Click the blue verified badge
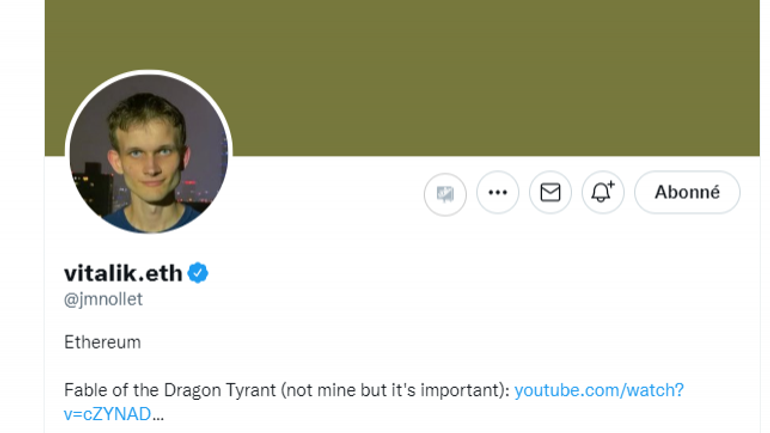Viewport: 770px width, 433px height. pos(198,273)
